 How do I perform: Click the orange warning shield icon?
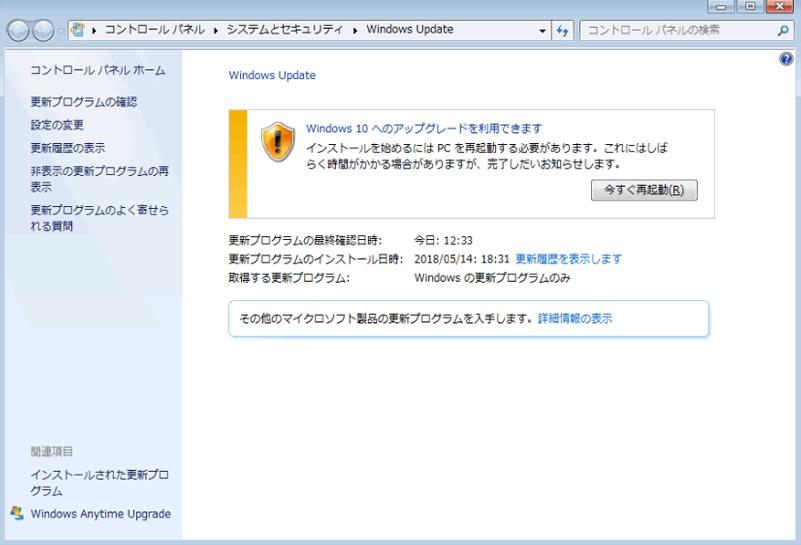click(x=278, y=141)
